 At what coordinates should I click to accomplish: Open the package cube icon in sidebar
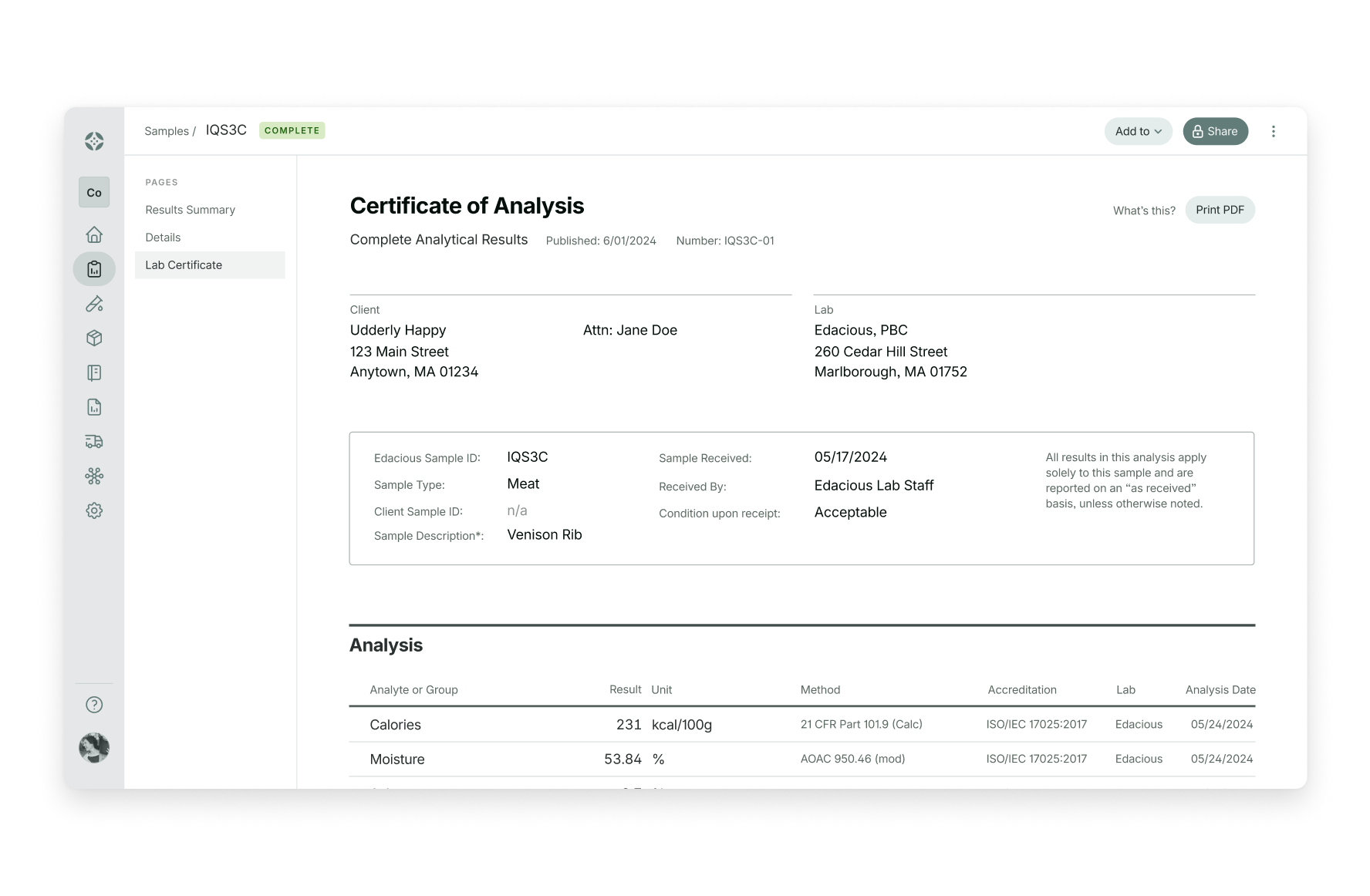click(x=94, y=338)
